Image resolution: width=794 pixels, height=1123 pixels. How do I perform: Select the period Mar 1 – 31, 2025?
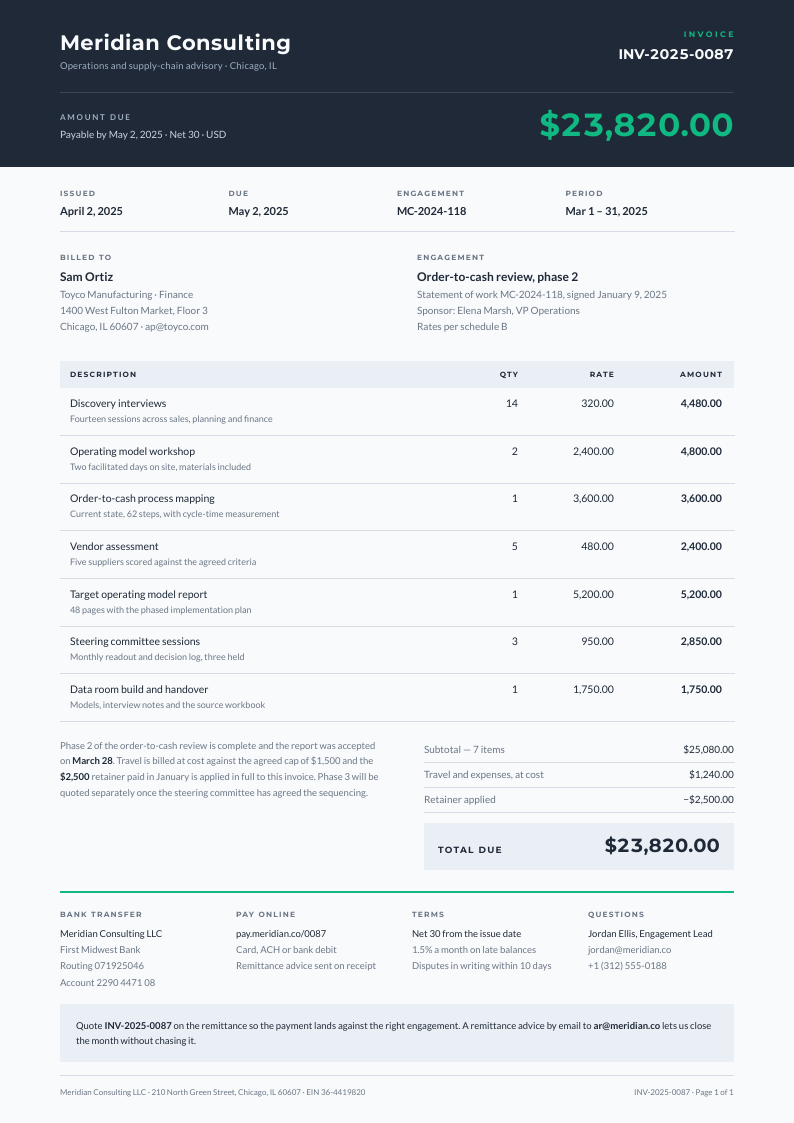606,211
